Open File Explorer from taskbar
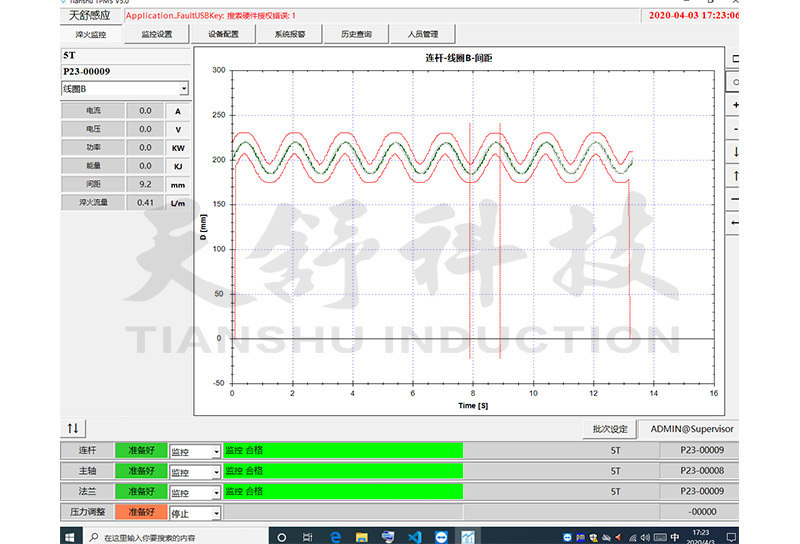 362,537
